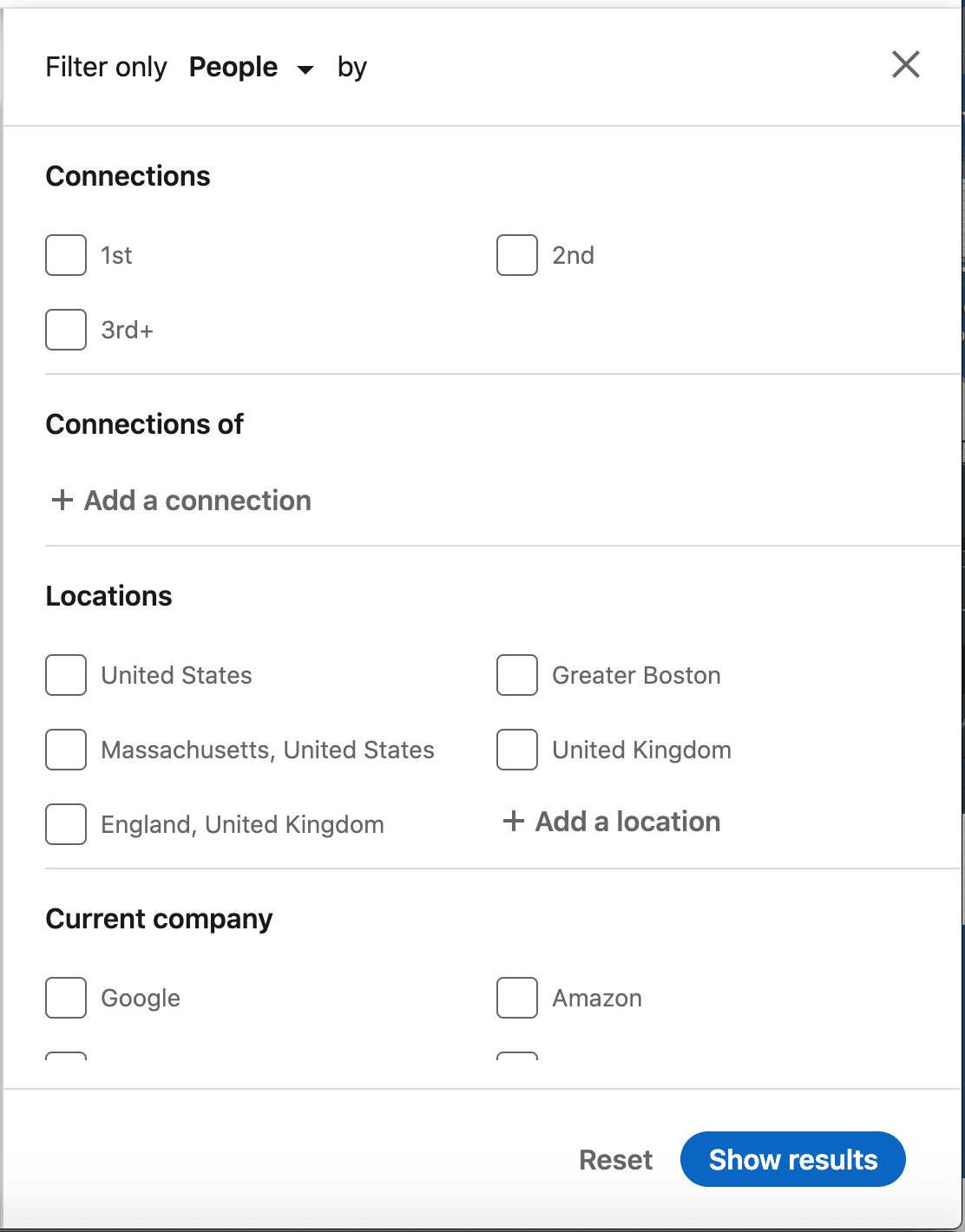965x1232 pixels.
Task: Check the 2nd connections checkbox
Action: [x=516, y=255]
